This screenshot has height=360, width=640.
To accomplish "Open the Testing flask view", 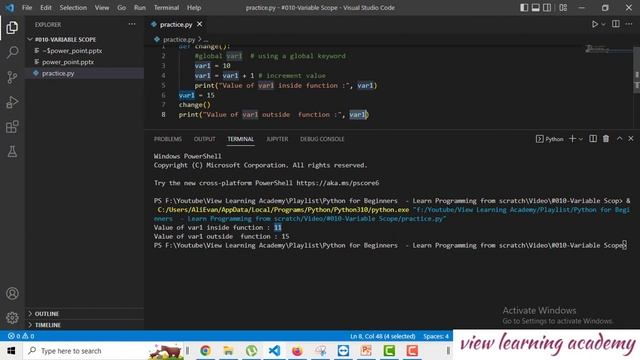I will [12, 152].
